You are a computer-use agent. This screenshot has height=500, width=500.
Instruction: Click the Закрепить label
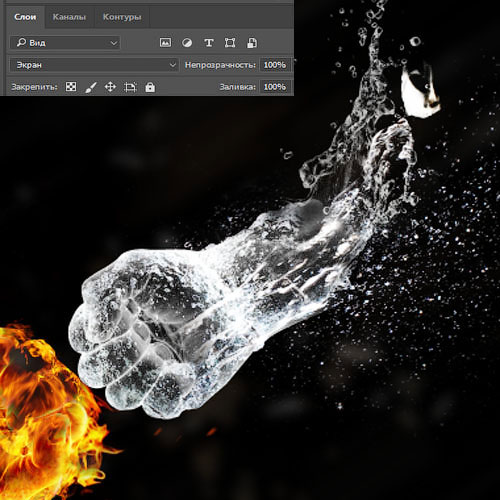click(x=34, y=87)
